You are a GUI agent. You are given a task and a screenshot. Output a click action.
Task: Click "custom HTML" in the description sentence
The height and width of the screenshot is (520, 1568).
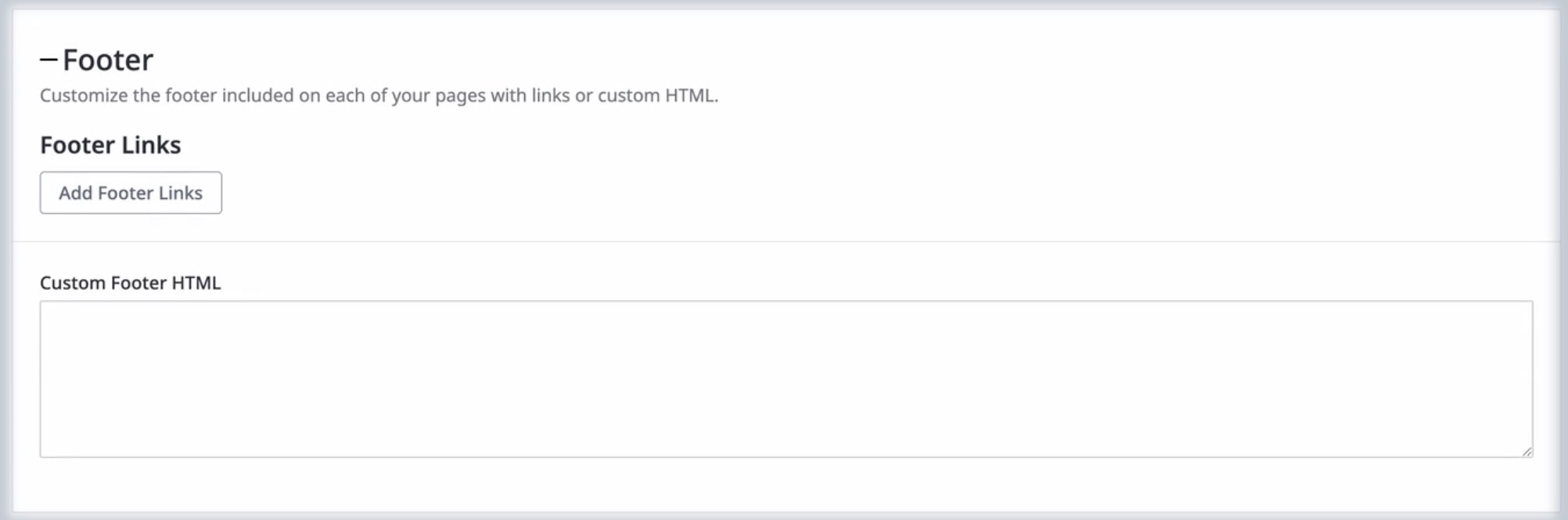pyautogui.click(x=656, y=96)
